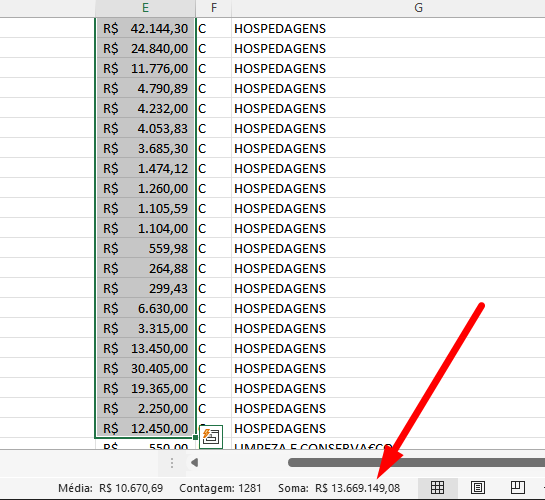The height and width of the screenshot is (500, 545).
Task: Select the cell with 19.365,00
Action: (x=146, y=388)
